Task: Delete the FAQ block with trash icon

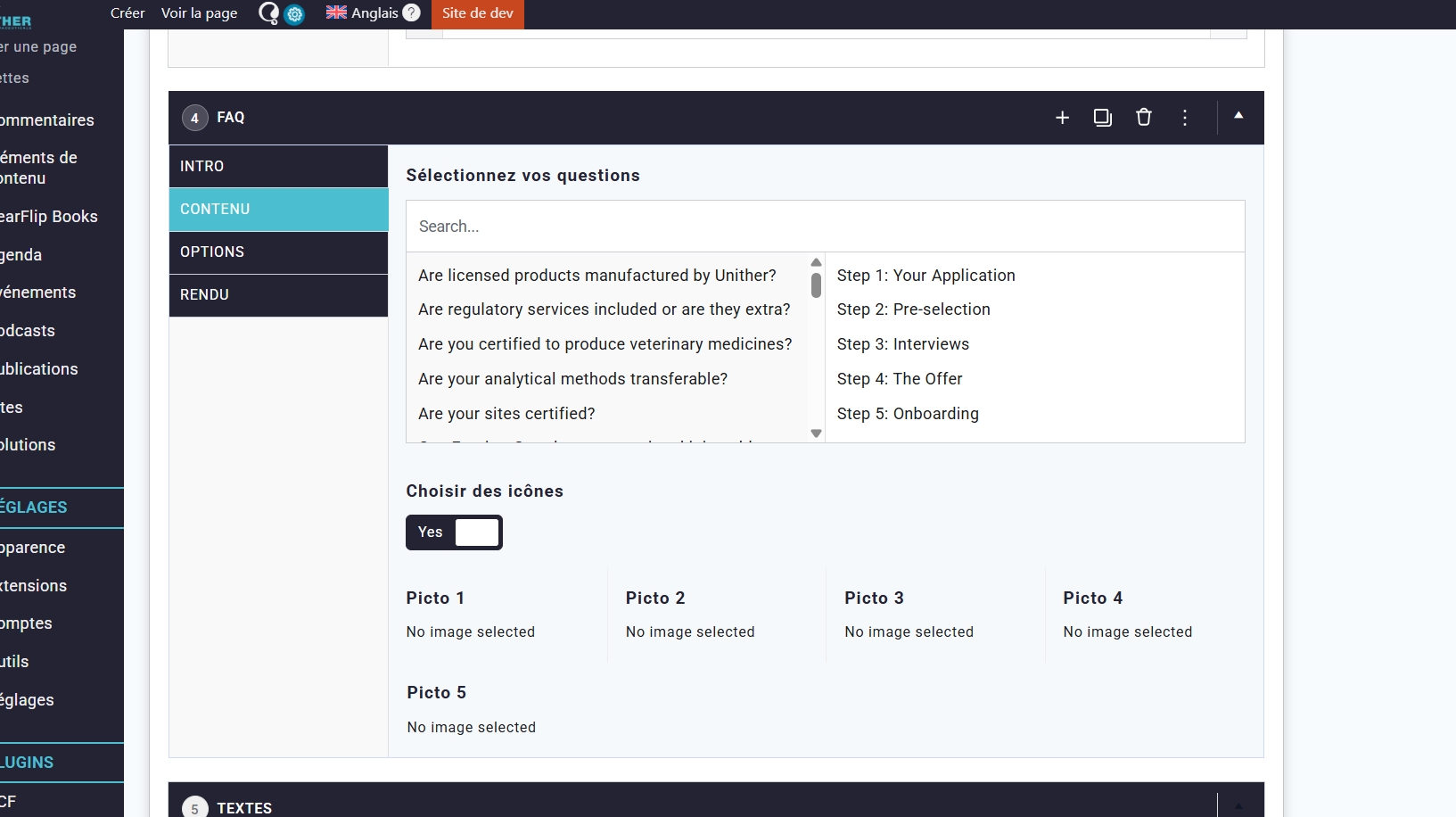Action: (x=1144, y=118)
